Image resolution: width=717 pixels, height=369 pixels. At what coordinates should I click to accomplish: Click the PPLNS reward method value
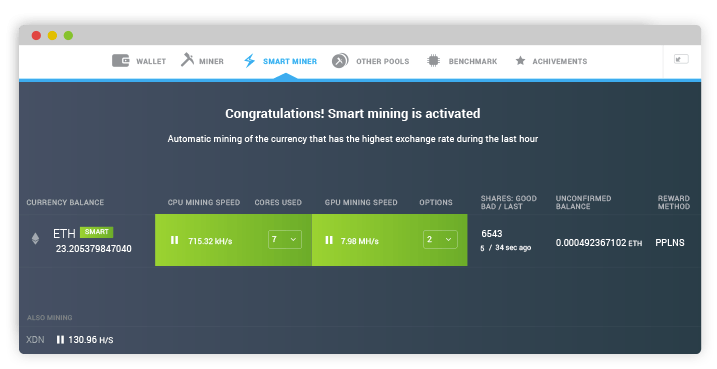[669, 243]
